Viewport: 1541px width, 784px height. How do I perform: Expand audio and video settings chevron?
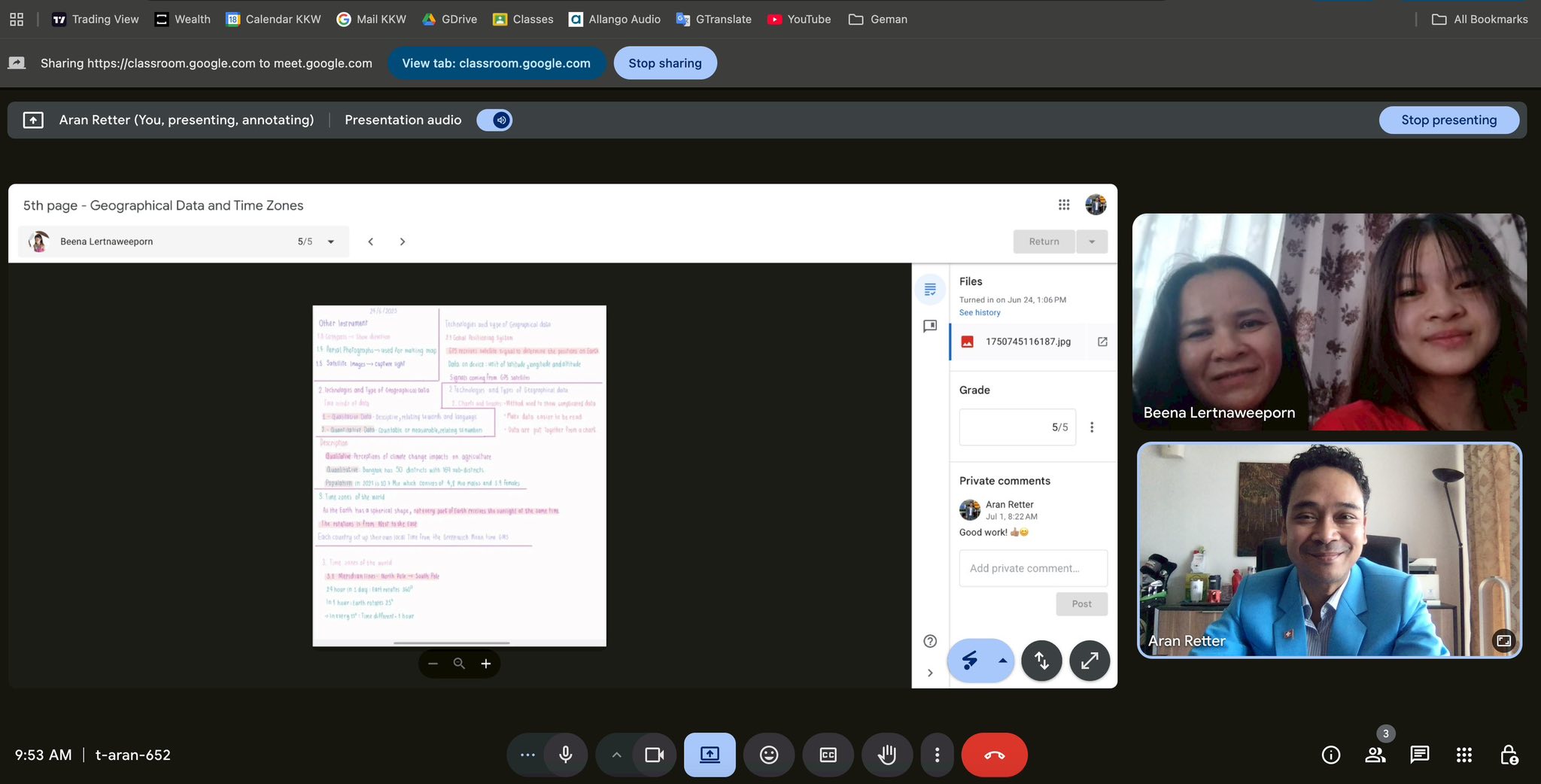616,755
